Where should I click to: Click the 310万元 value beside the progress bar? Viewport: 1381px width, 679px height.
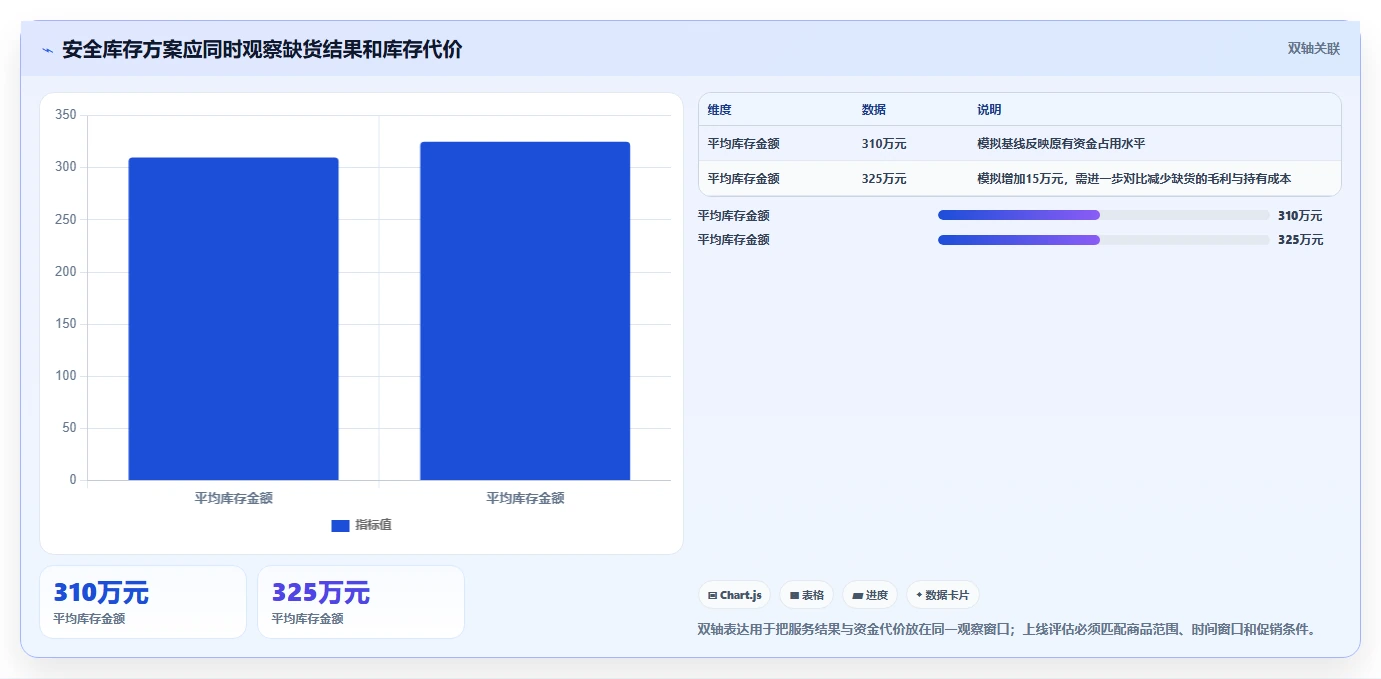(x=1300, y=215)
